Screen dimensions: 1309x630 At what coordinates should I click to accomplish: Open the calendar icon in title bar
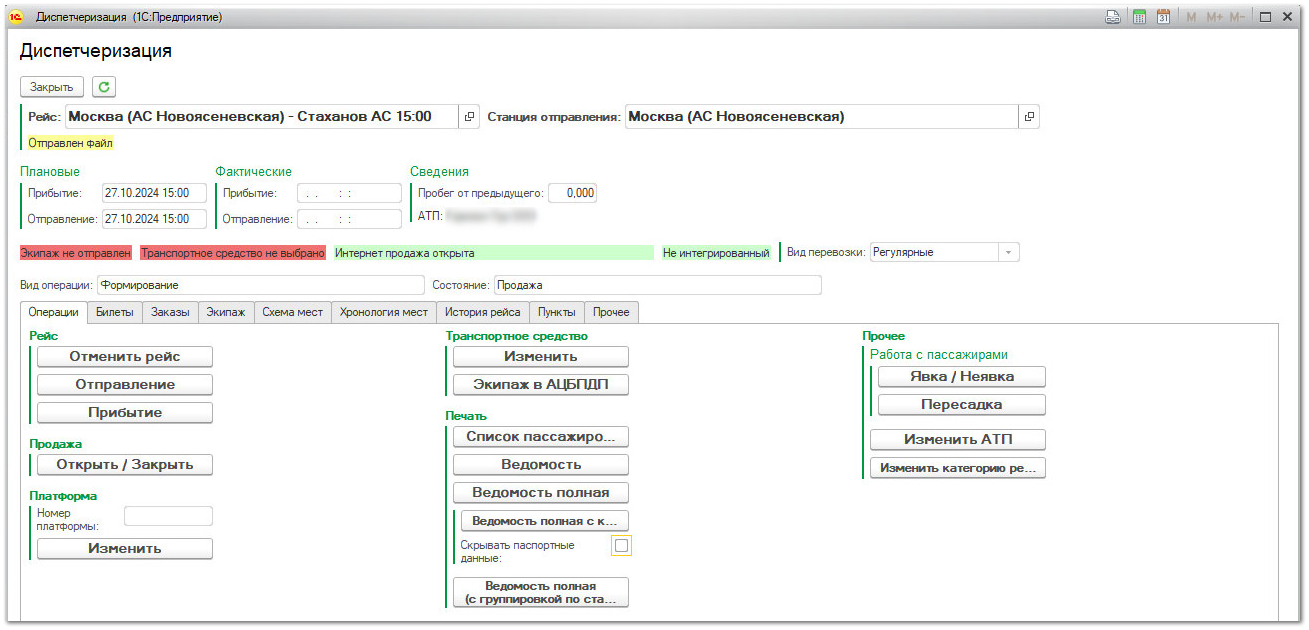1163,17
